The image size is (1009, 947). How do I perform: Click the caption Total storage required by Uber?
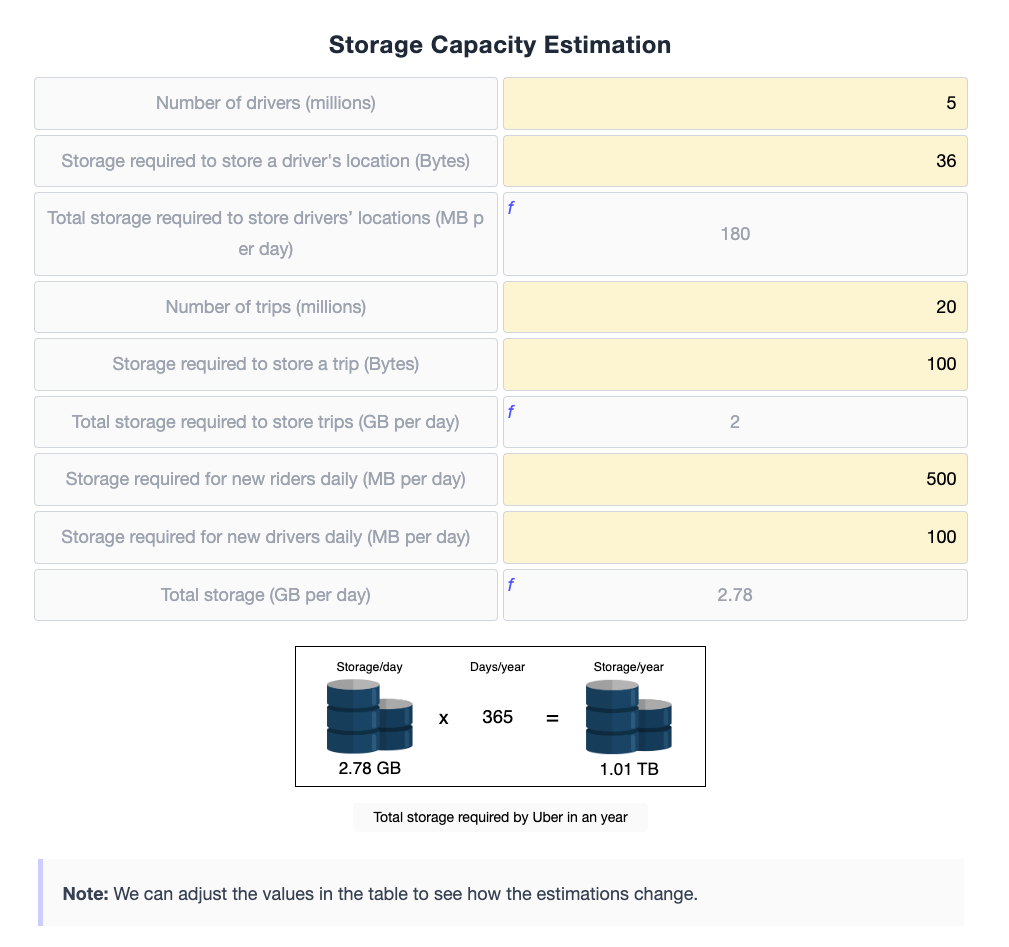click(500, 817)
